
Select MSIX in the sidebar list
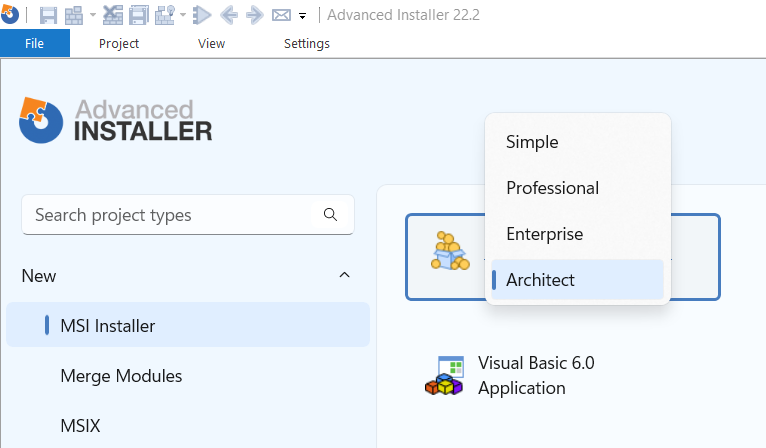tap(80, 426)
